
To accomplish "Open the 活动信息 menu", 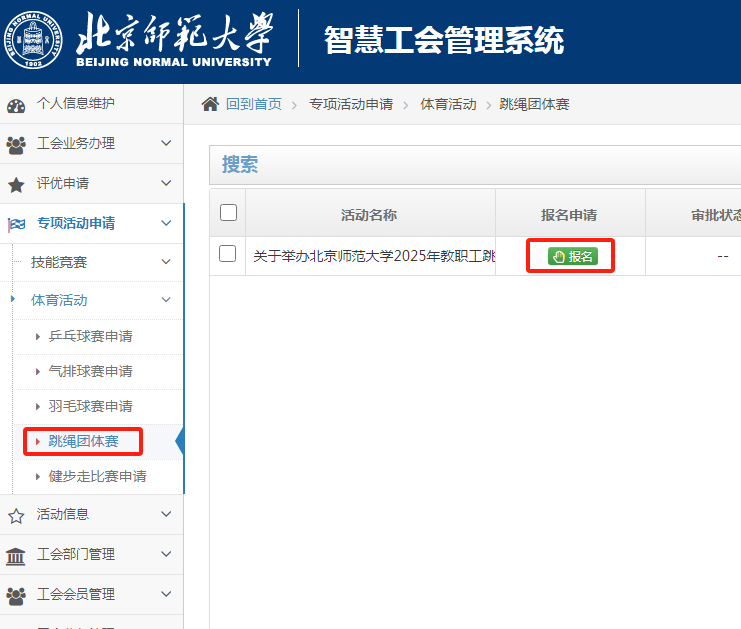I will [92, 515].
